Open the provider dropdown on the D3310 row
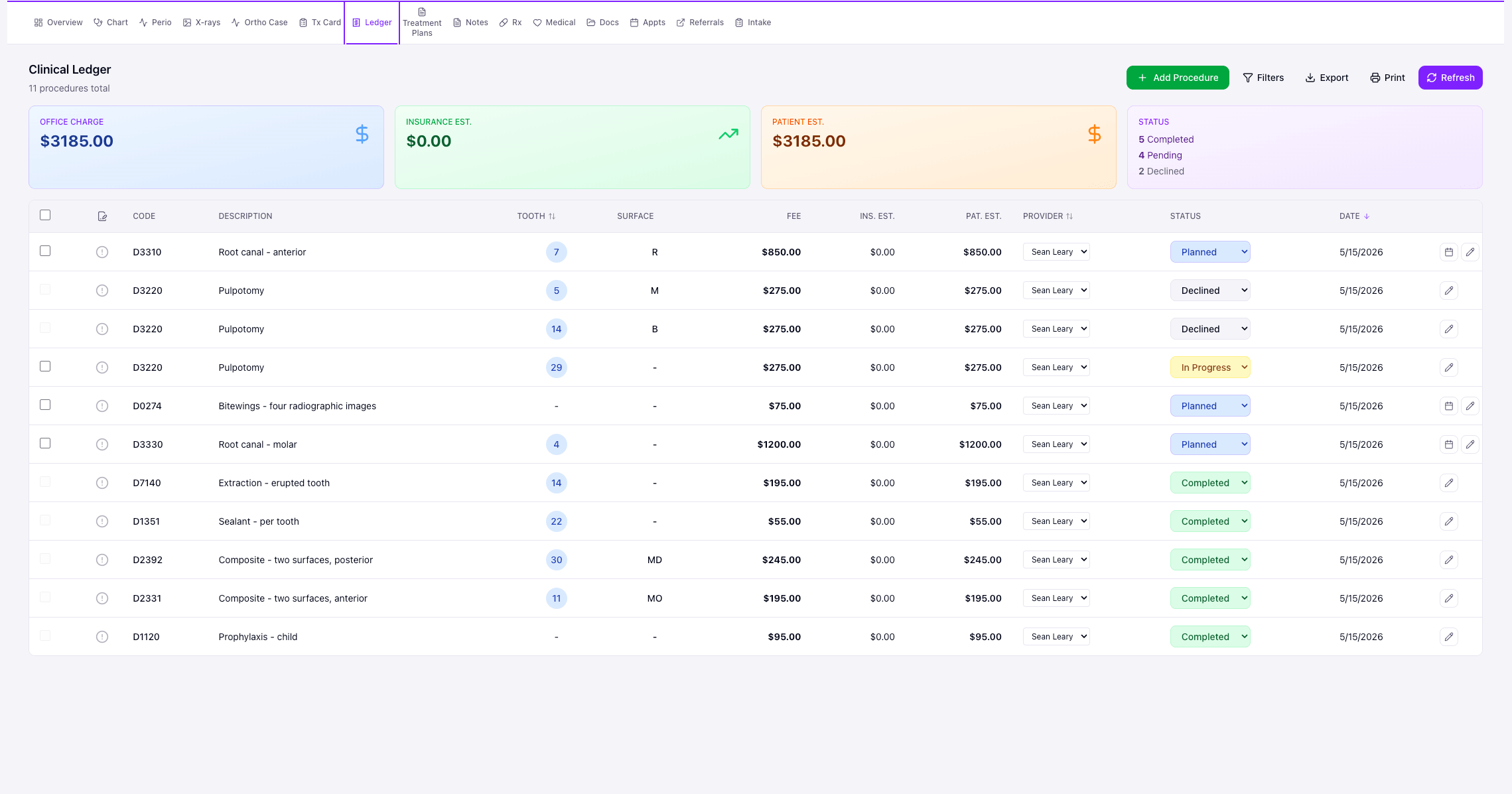 1056,252
